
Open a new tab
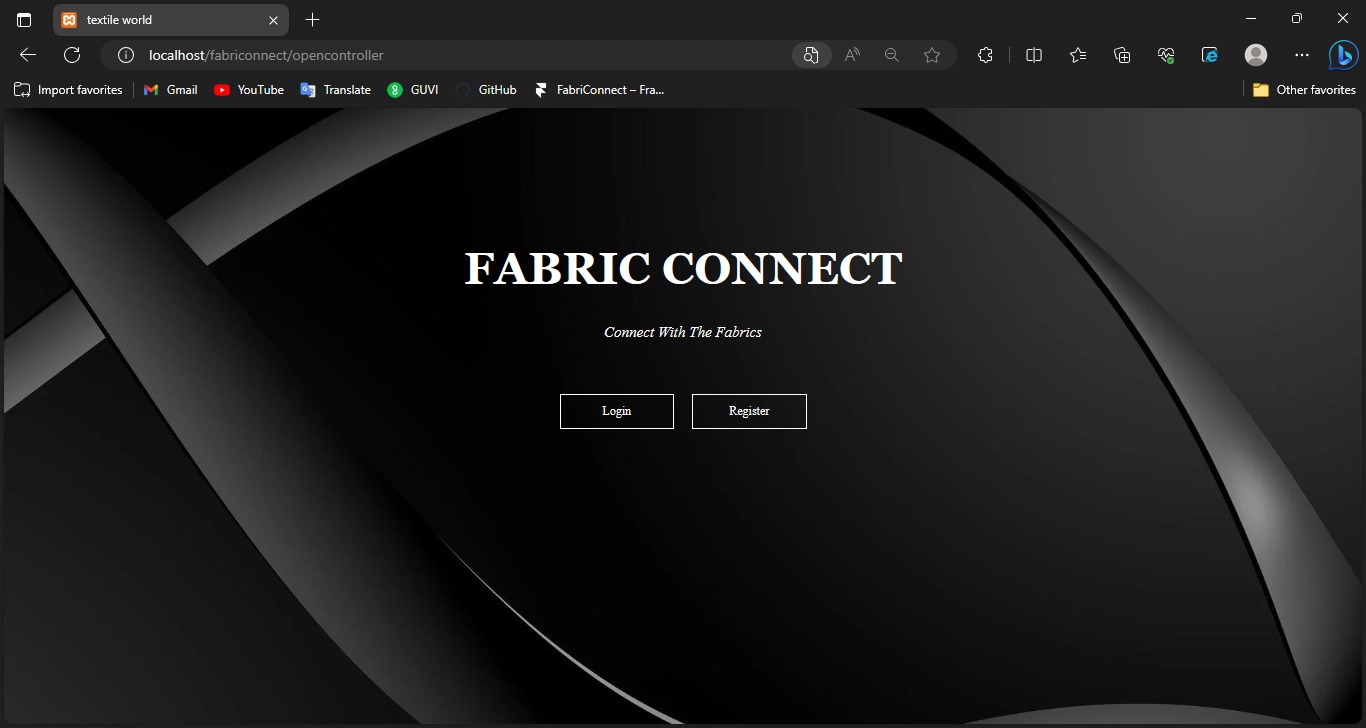pos(312,20)
